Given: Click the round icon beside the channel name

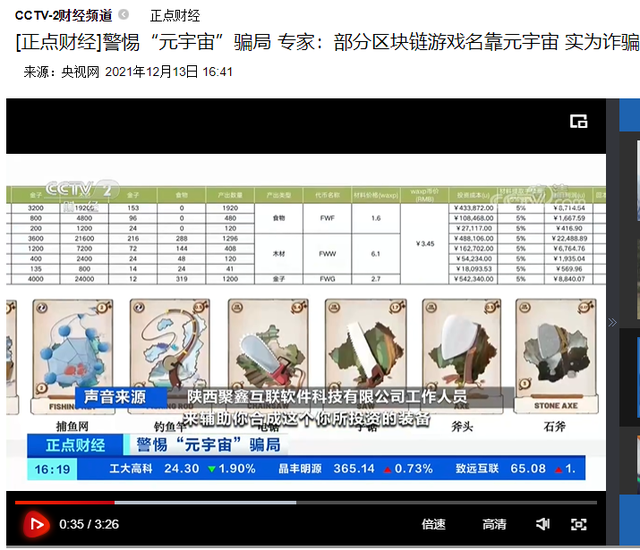Looking at the screenshot, I should pos(123,15).
